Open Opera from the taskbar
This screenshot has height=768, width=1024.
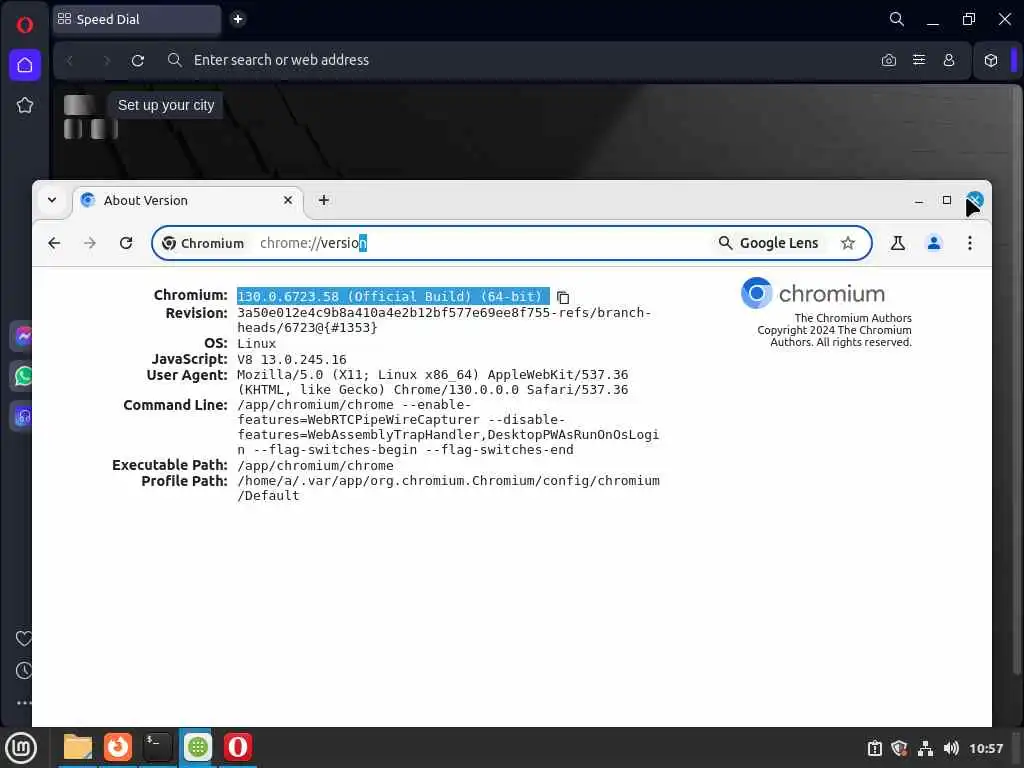pos(238,747)
